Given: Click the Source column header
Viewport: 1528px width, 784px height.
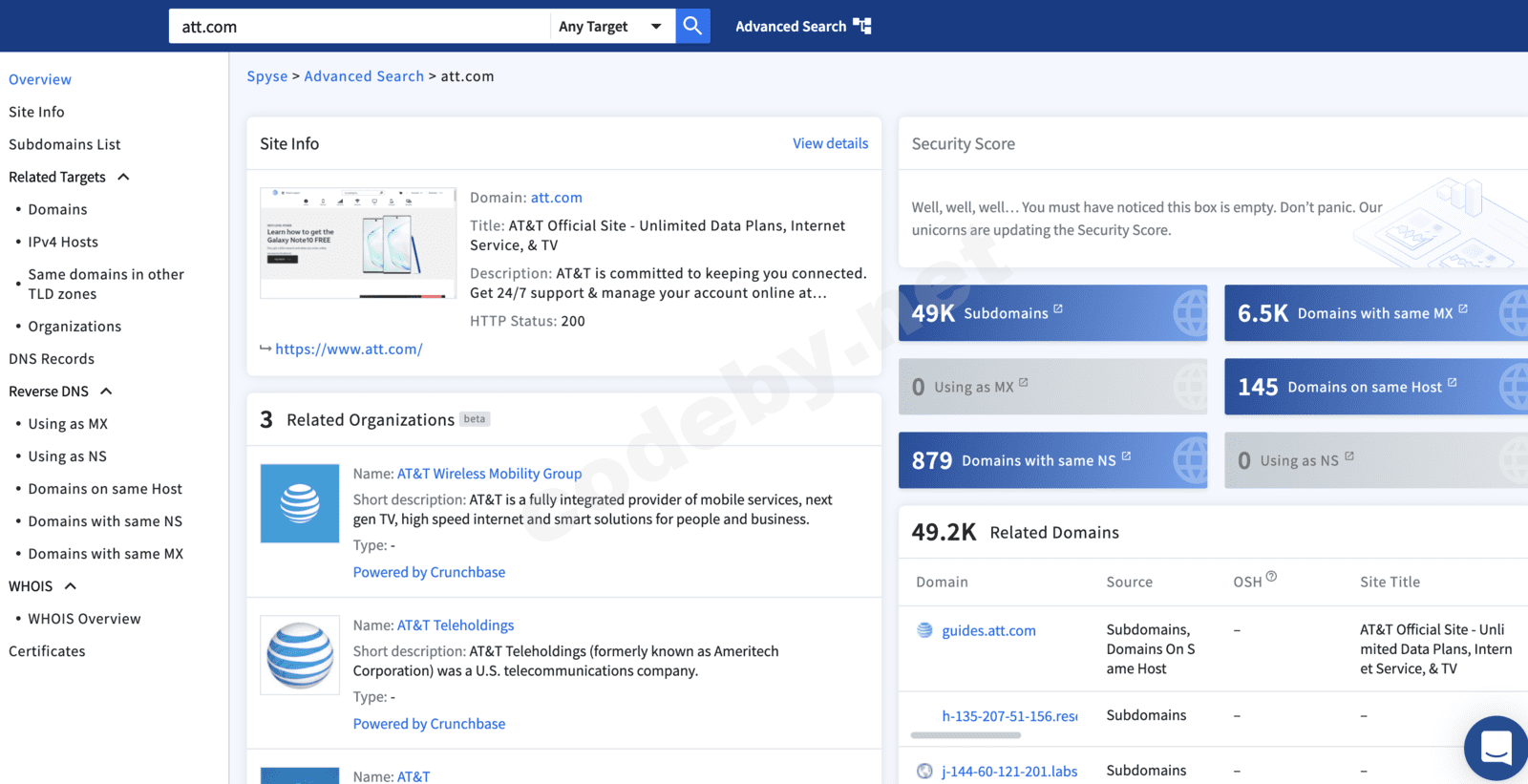Looking at the screenshot, I should click(1129, 582).
